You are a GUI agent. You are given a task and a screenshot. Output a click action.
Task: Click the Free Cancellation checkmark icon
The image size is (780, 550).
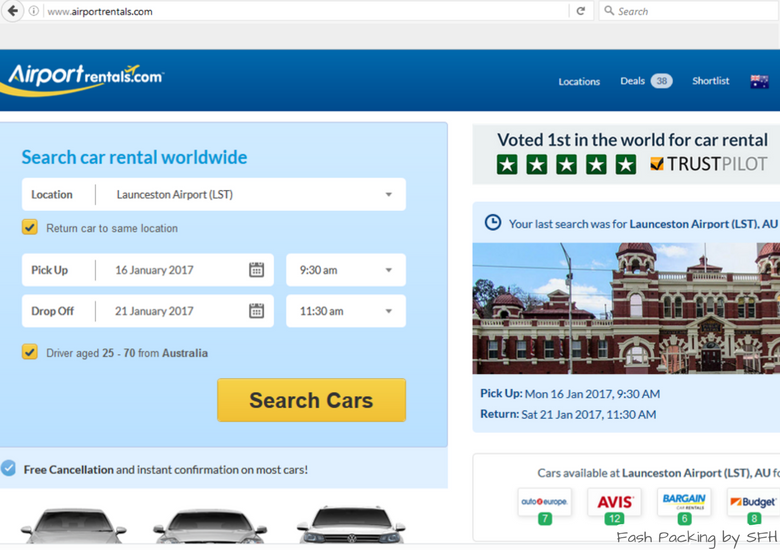[8, 468]
